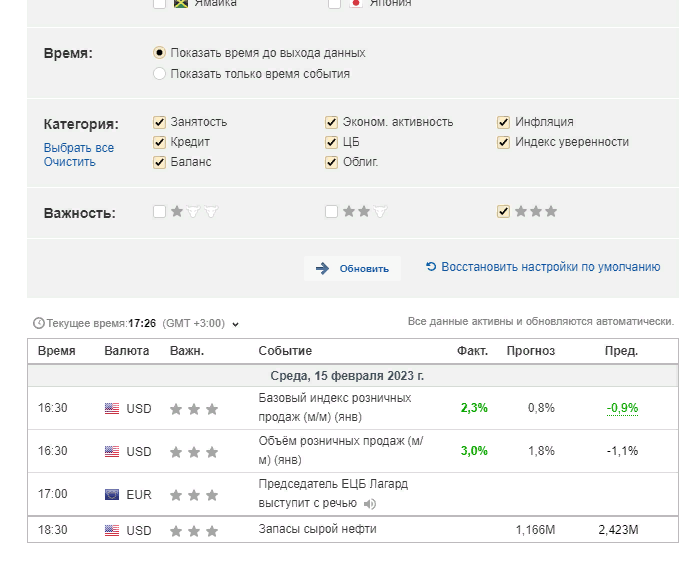Screen dimensions: 691x561
Task: Click the speaker icon next to Lagarde speech
Action: click(370, 503)
